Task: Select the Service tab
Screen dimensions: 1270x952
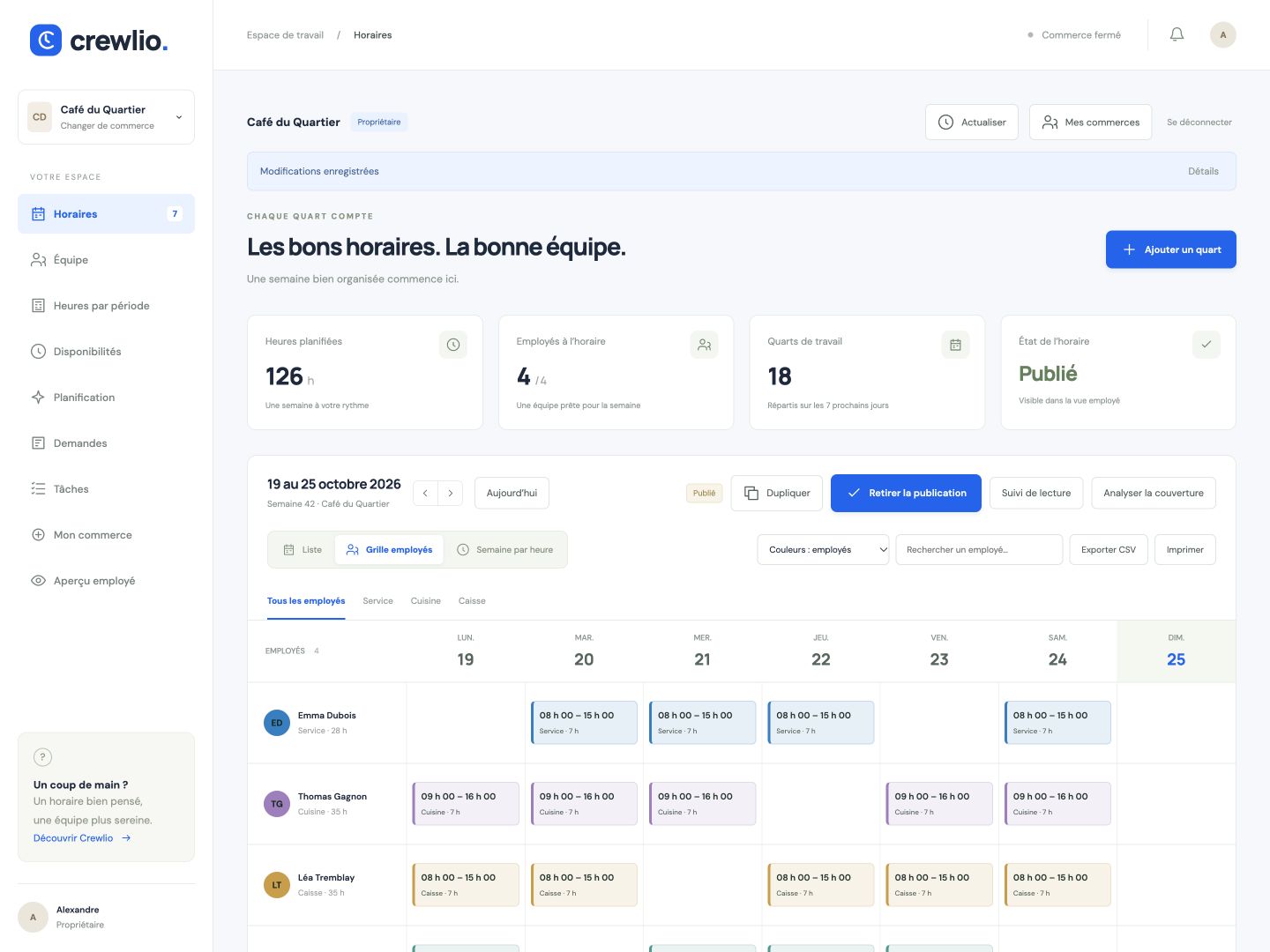Action: point(377,601)
